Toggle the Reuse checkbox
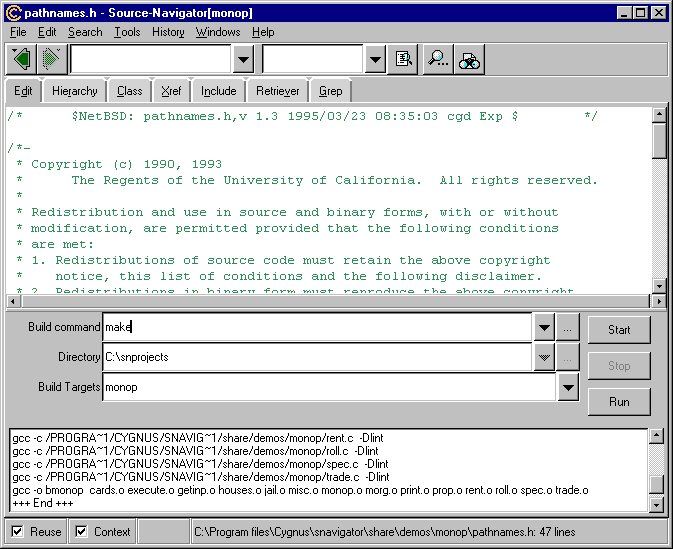The width and height of the screenshot is (673, 549). (18, 531)
